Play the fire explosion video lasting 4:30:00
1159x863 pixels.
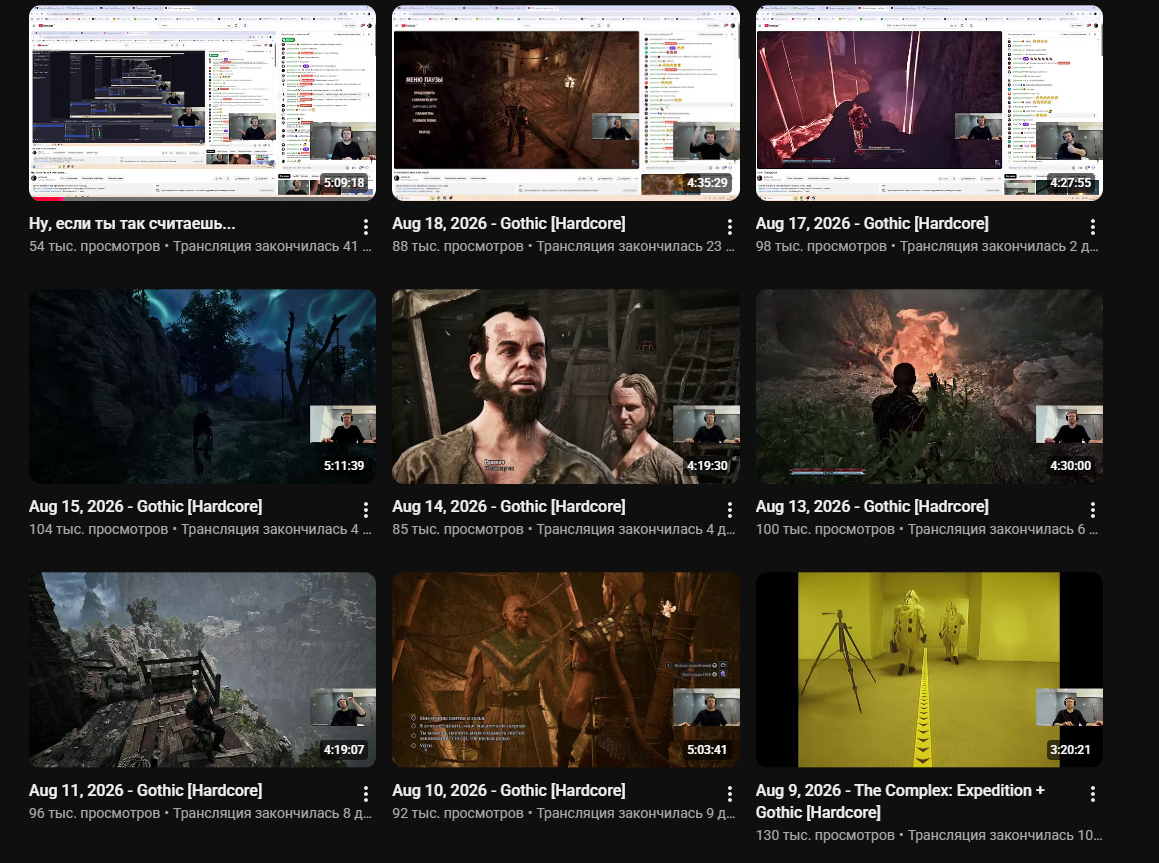(x=929, y=386)
